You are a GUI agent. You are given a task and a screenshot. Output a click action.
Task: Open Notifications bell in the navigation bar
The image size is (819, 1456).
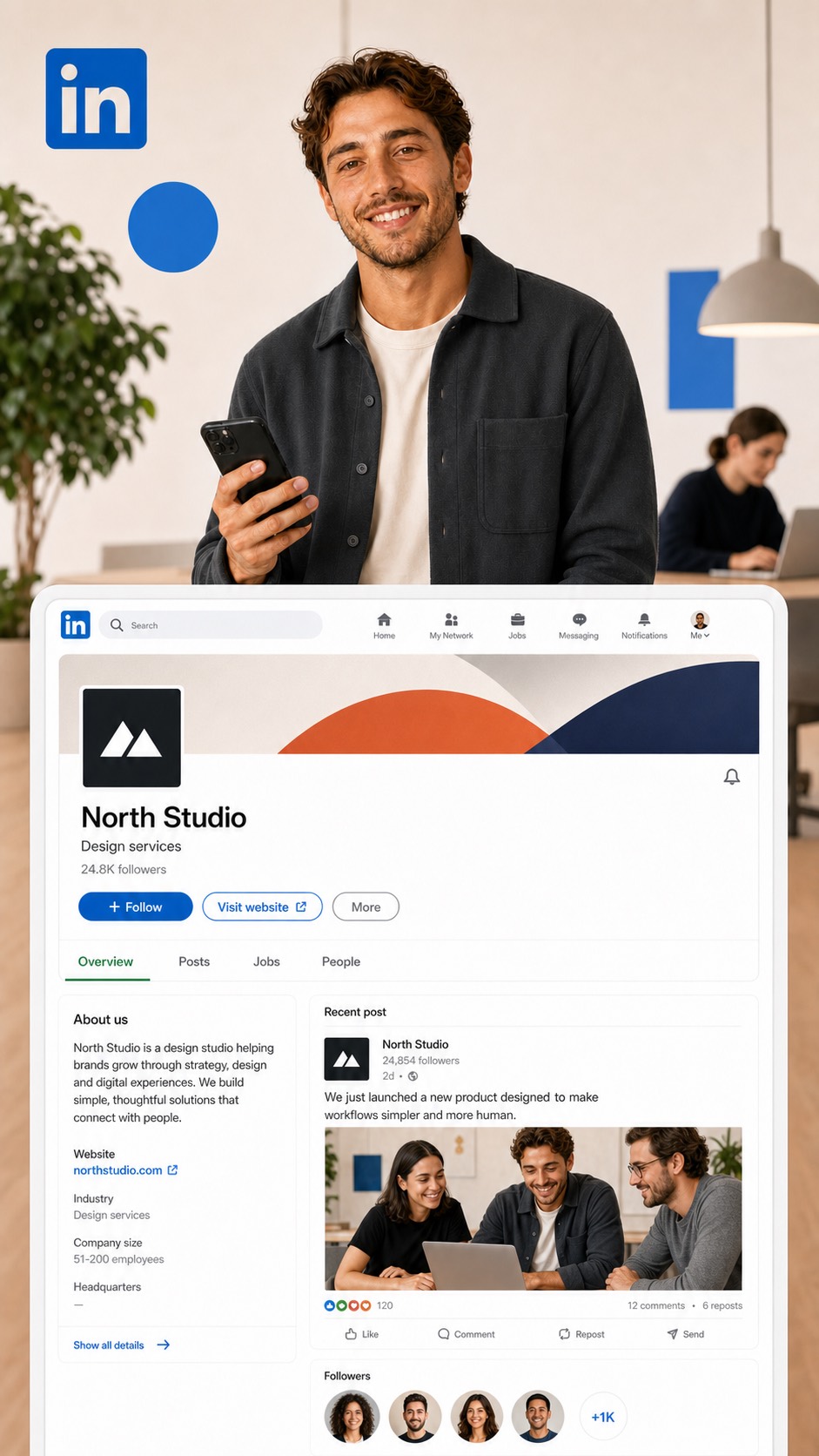tap(644, 626)
